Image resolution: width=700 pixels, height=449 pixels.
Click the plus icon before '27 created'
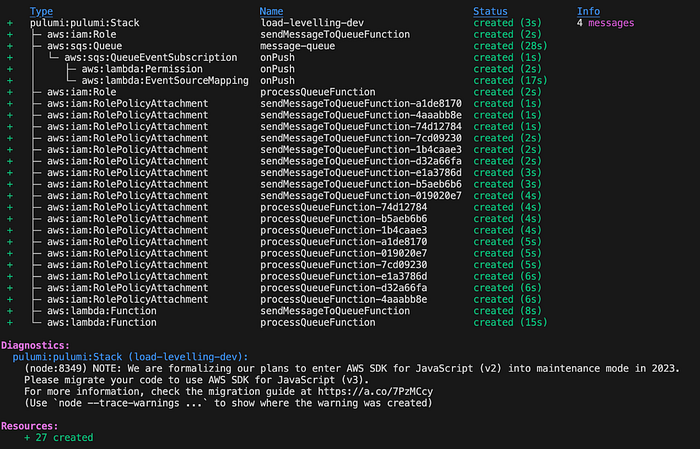[x=27, y=438]
